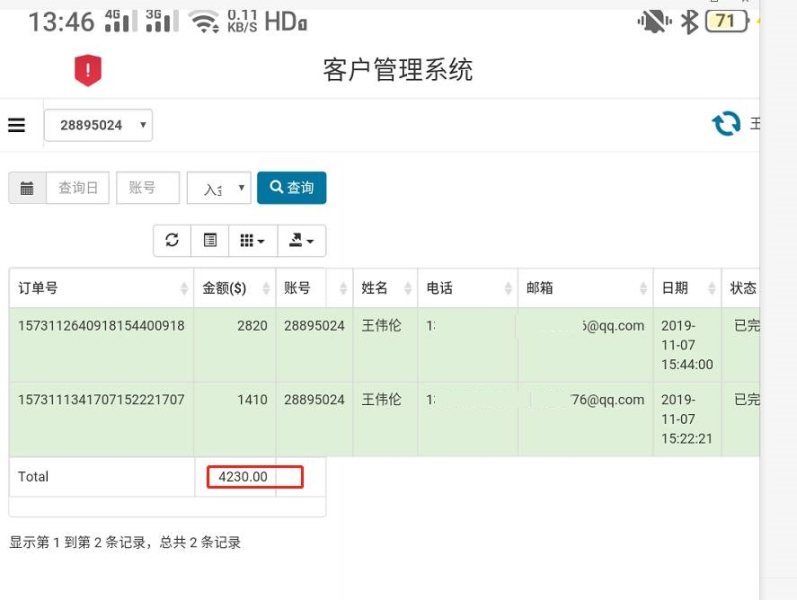Open the hamburger side menu
The width and height of the screenshot is (797, 600).
click(16, 125)
